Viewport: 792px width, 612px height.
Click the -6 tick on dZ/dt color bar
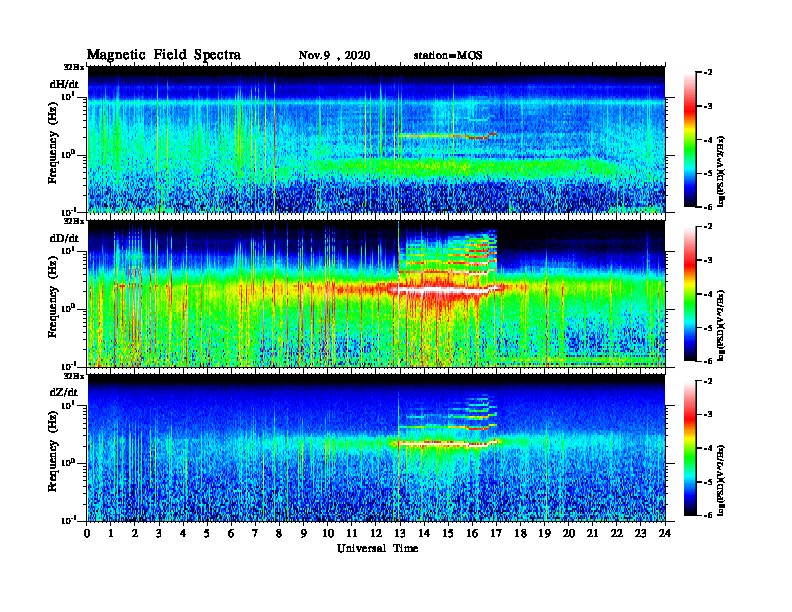pyautogui.click(x=708, y=515)
